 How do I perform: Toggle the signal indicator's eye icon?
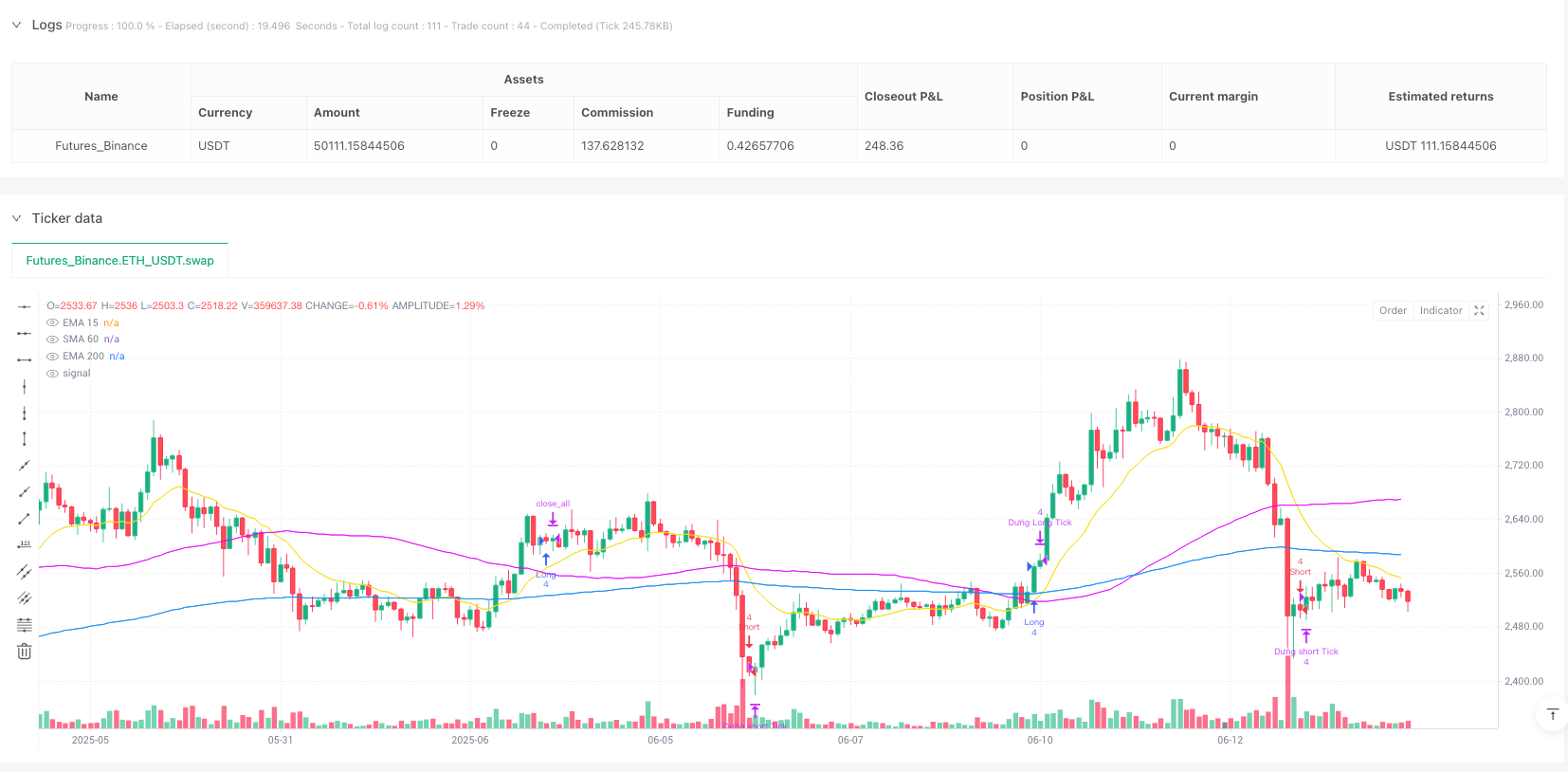pos(52,374)
